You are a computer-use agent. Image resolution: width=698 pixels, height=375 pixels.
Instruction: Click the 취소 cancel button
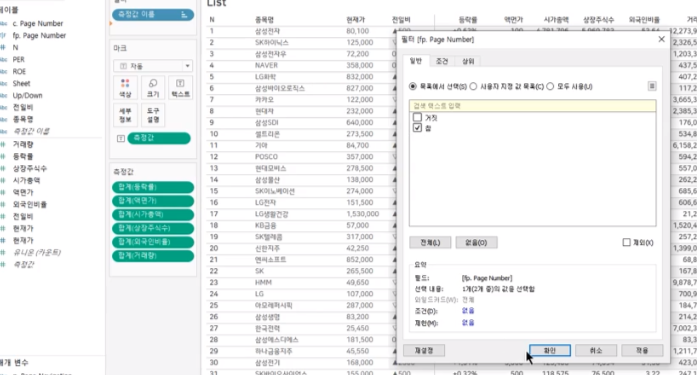tap(596, 351)
